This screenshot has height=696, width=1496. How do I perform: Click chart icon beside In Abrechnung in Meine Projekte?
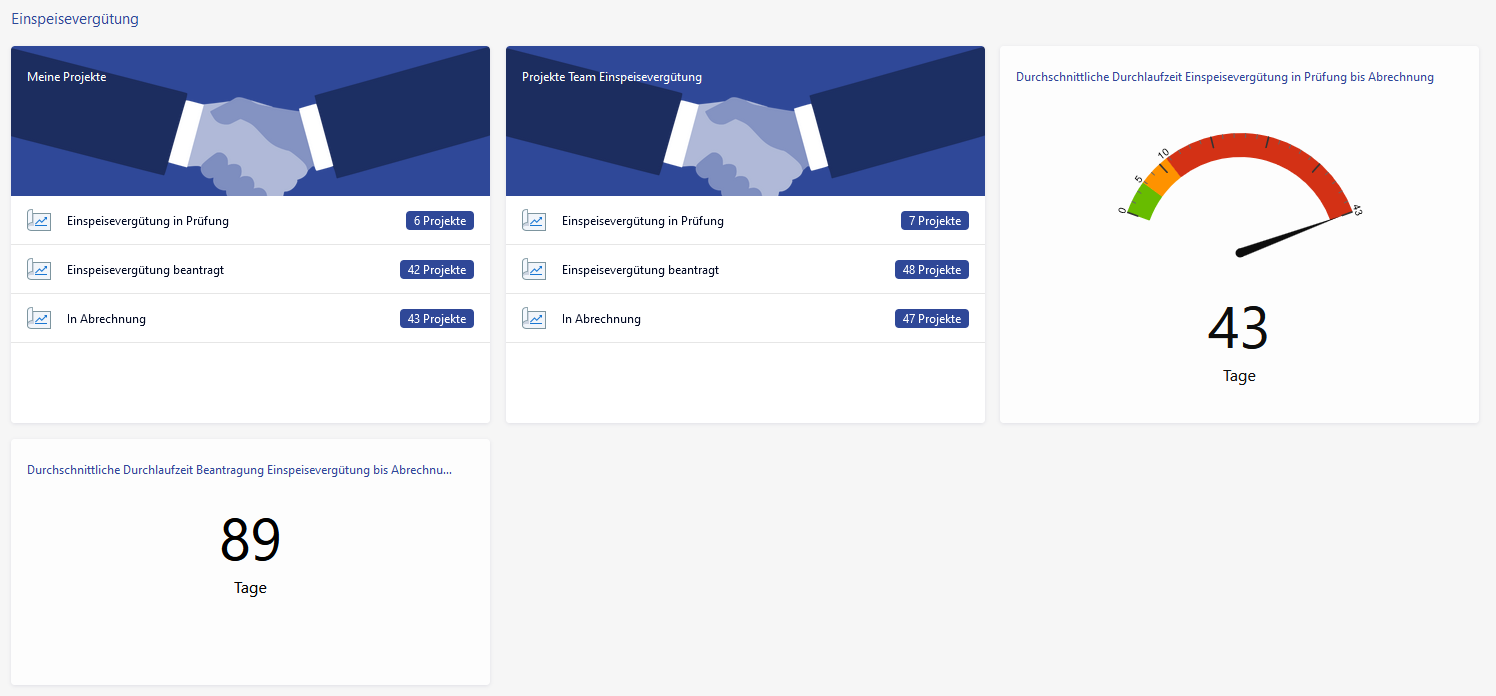click(39, 319)
